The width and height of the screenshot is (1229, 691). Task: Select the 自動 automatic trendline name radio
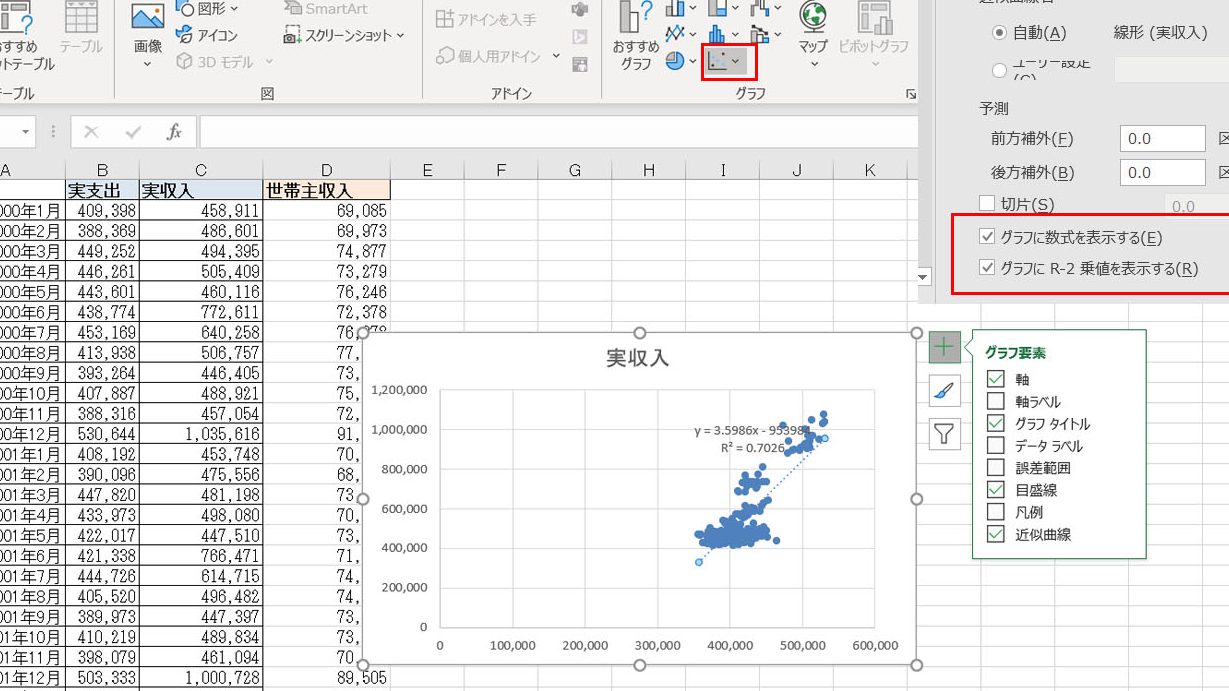click(999, 33)
